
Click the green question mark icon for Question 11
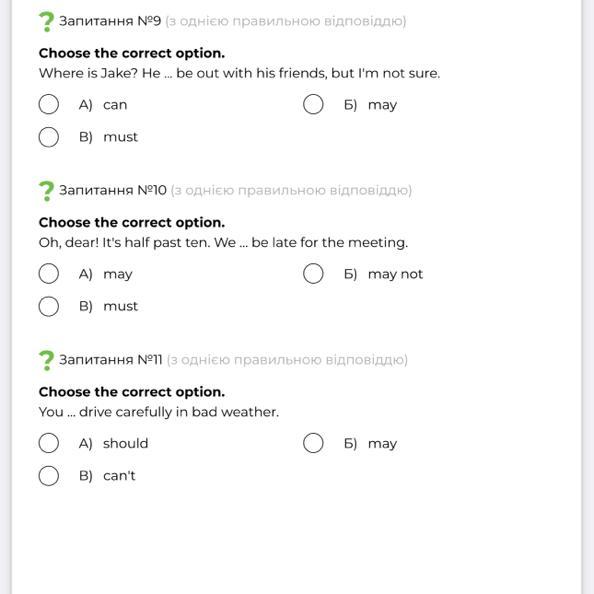[47, 360]
